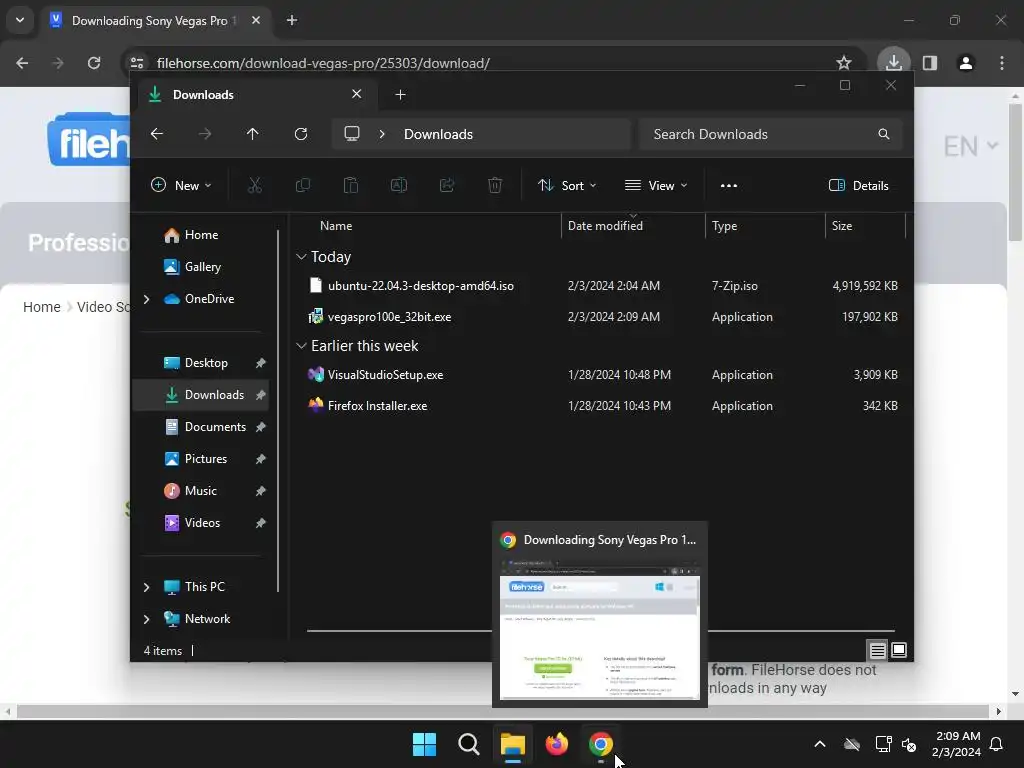
Task: Unpin Pictures from Quick access
Action: (261, 459)
